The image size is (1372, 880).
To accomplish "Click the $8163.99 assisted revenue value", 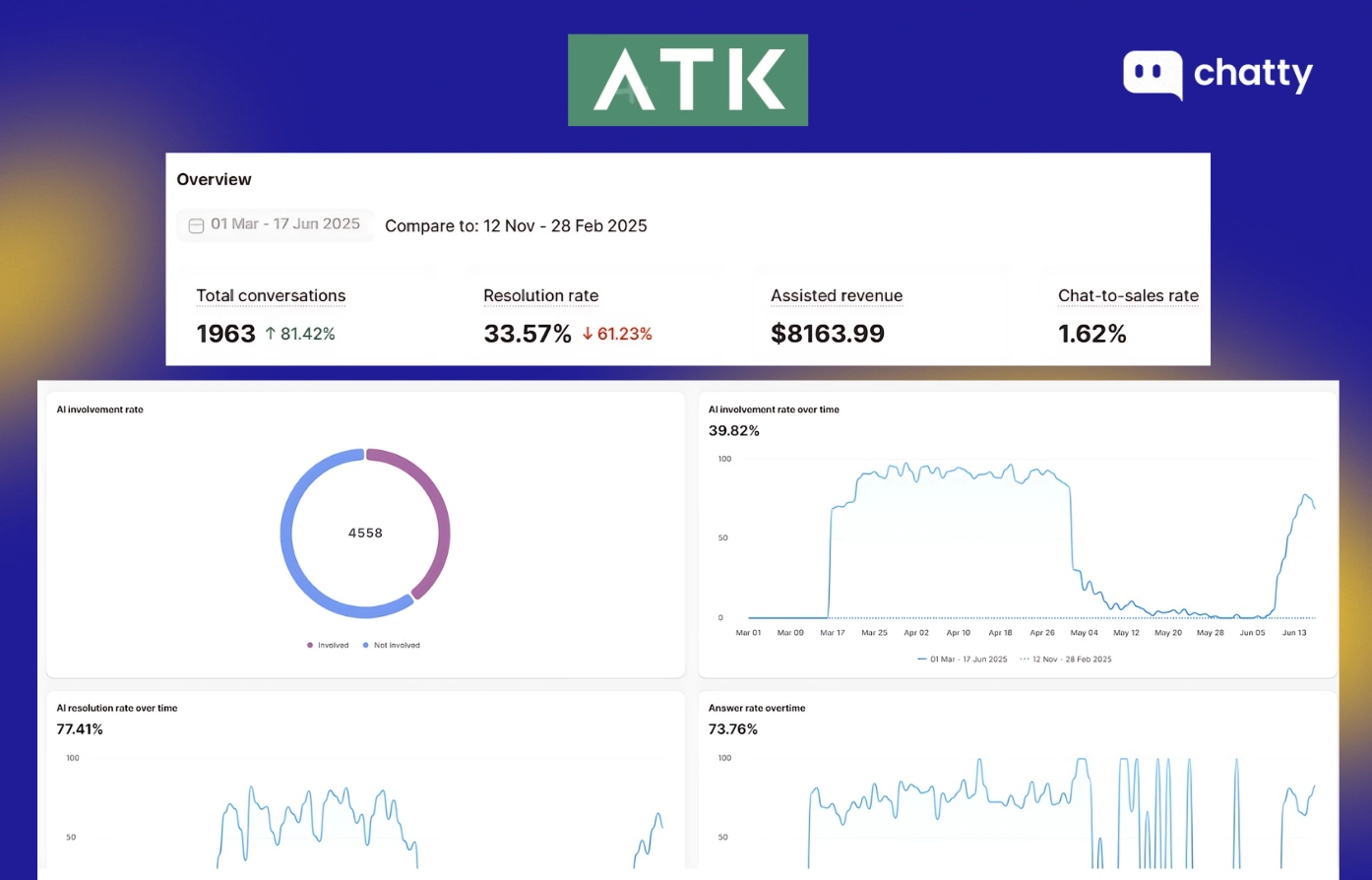I will click(x=828, y=334).
